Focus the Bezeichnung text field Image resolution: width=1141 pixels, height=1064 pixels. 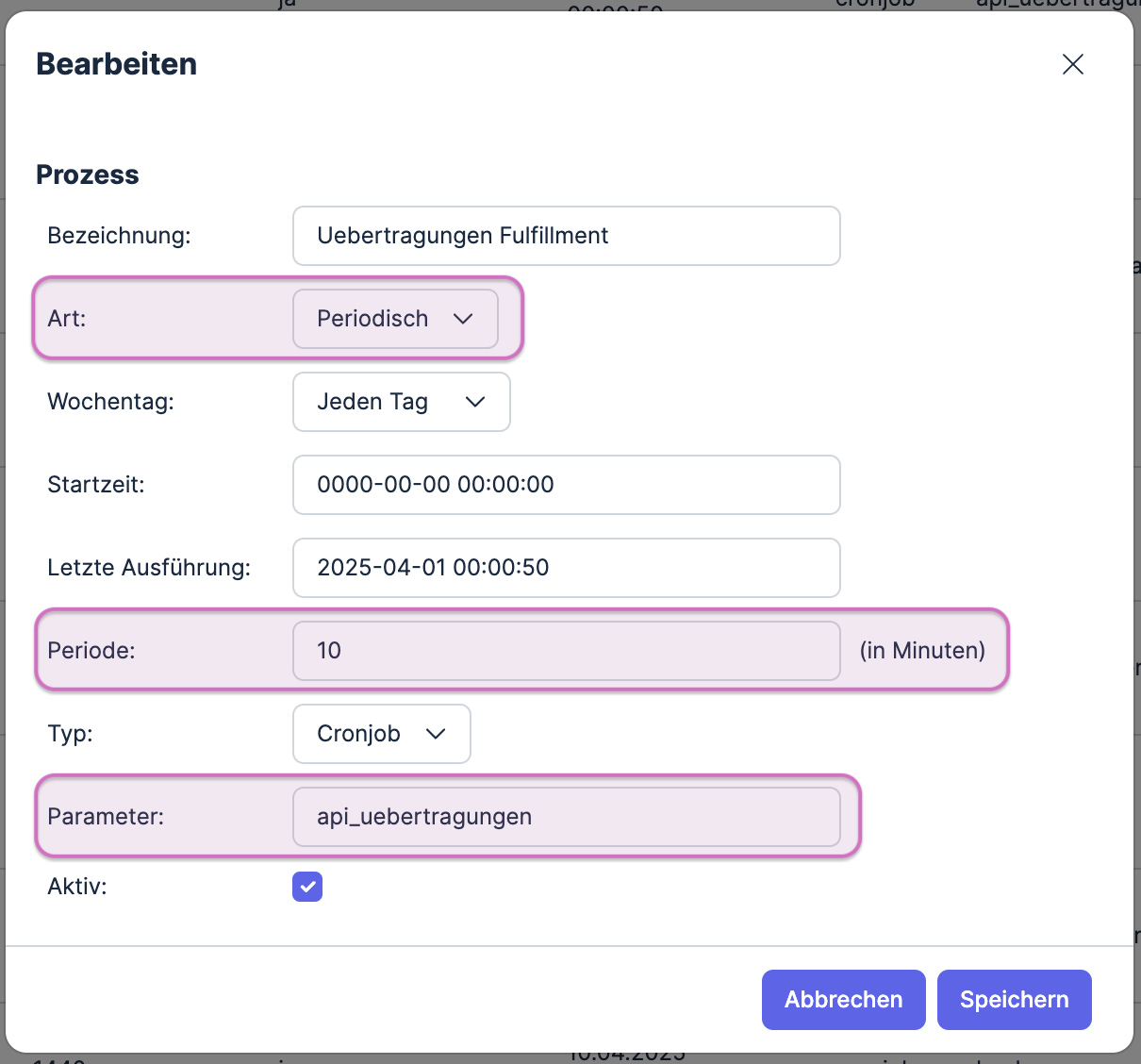click(x=566, y=236)
